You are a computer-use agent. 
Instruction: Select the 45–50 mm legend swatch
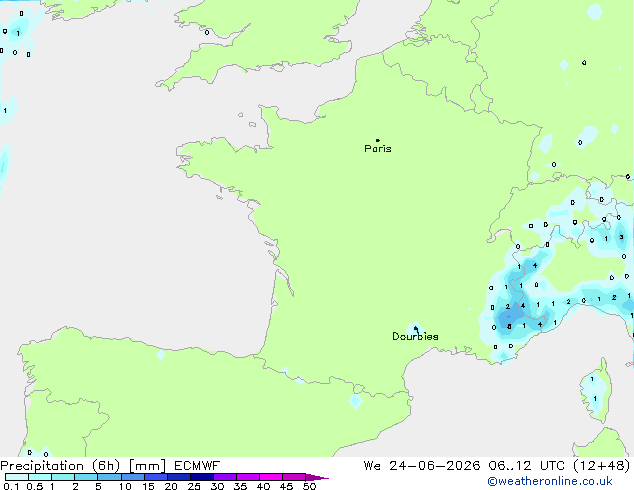click(294, 477)
